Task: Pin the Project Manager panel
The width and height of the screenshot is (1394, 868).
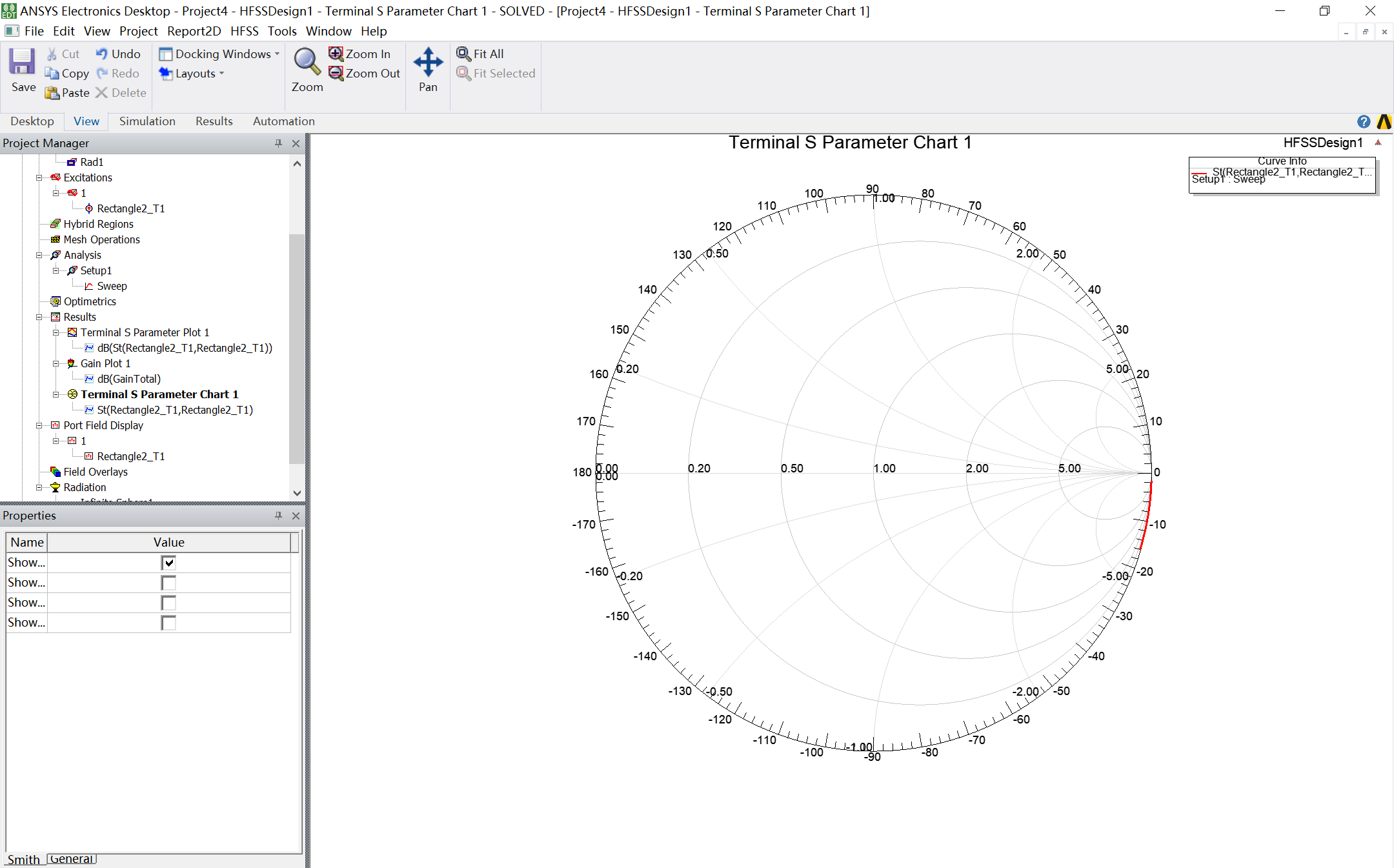Action: click(x=278, y=143)
